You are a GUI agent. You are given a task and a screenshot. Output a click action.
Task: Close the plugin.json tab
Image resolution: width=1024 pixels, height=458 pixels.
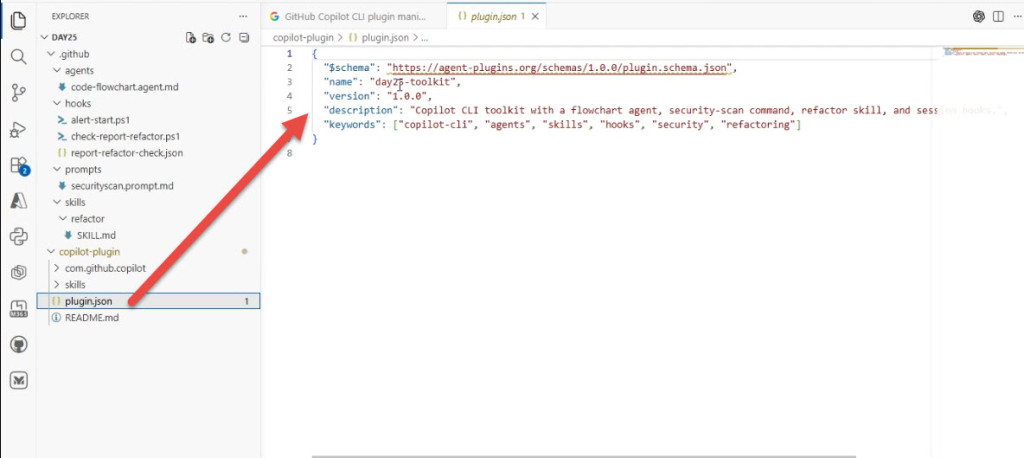(536, 17)
